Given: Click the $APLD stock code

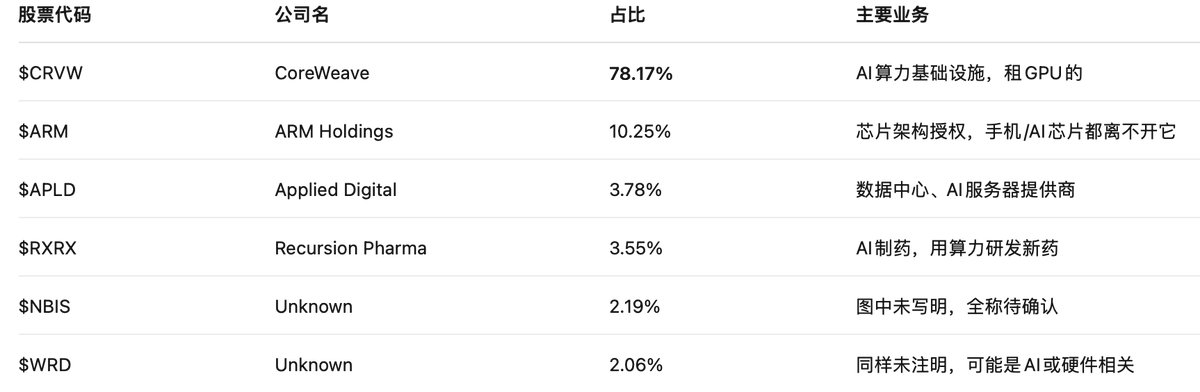Looking at the screenshot, I should coord(49,189).
